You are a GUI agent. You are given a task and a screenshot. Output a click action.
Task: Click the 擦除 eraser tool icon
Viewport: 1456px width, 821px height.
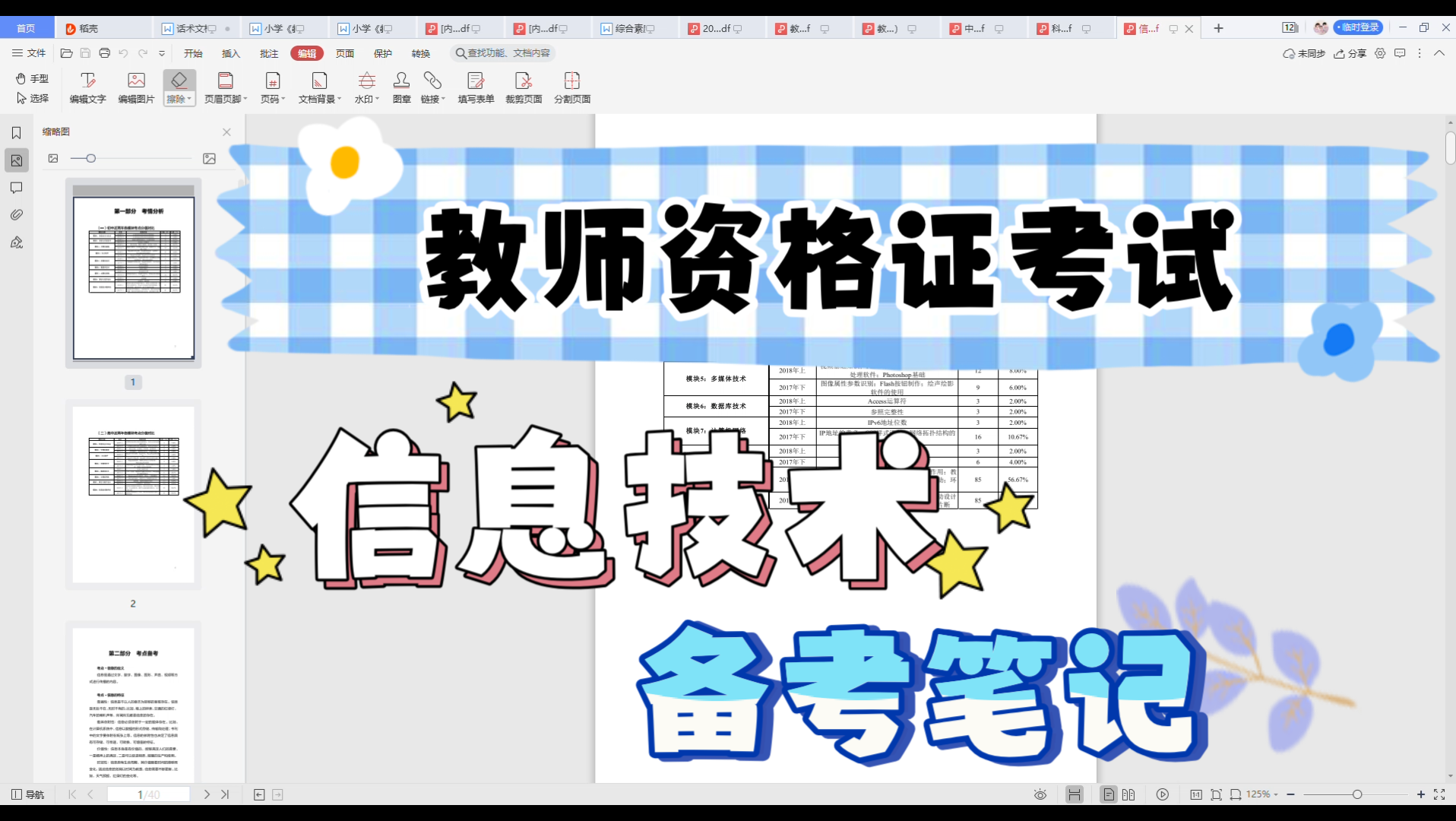coord(179,81)
